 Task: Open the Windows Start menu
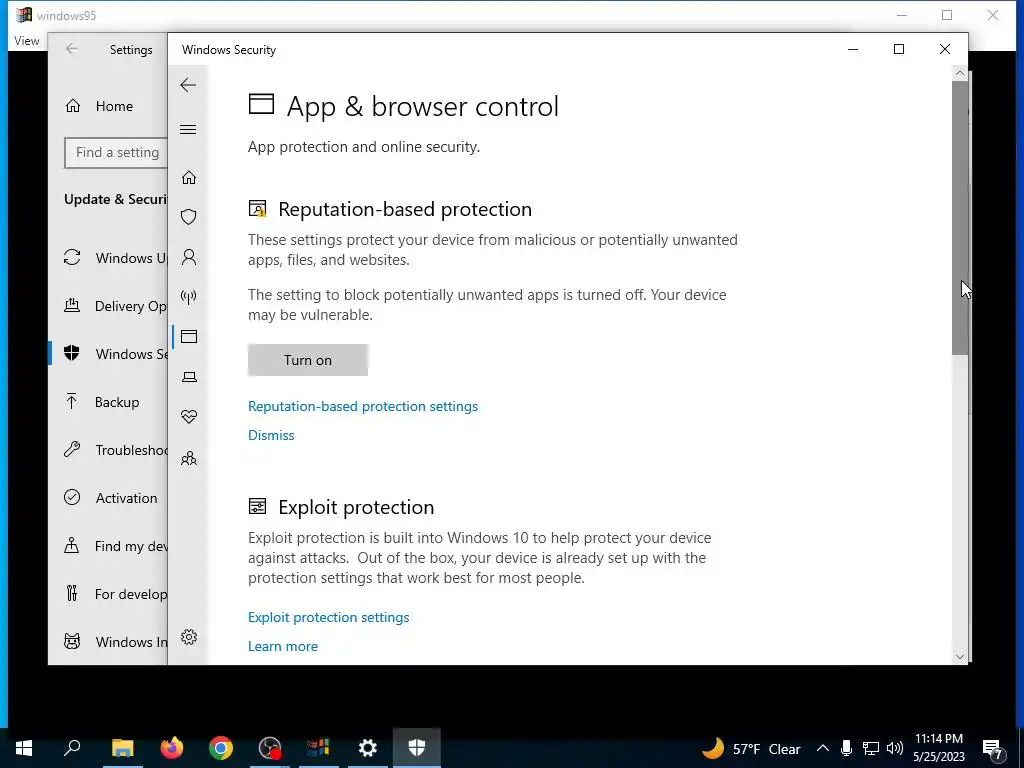(24, 748)
